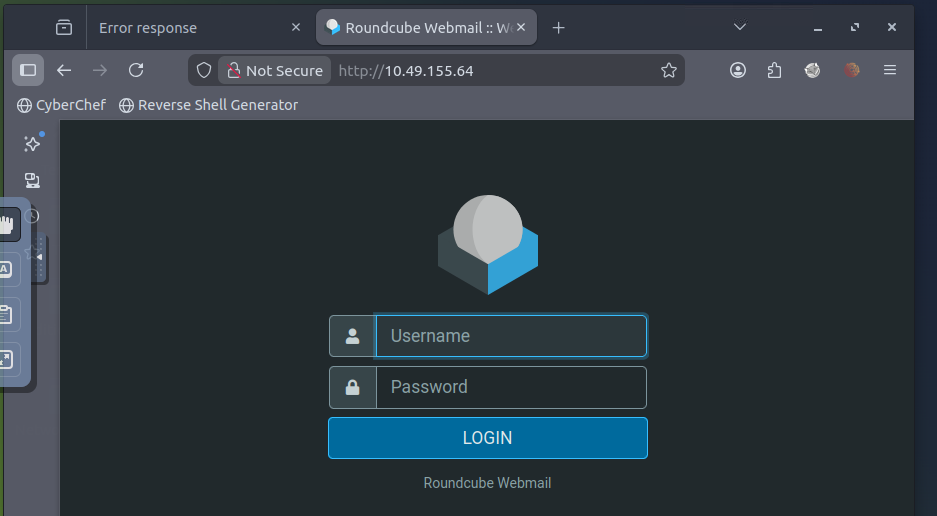Switch to the Error response tab
The image size is (937, 516).
tap(200, 28)
